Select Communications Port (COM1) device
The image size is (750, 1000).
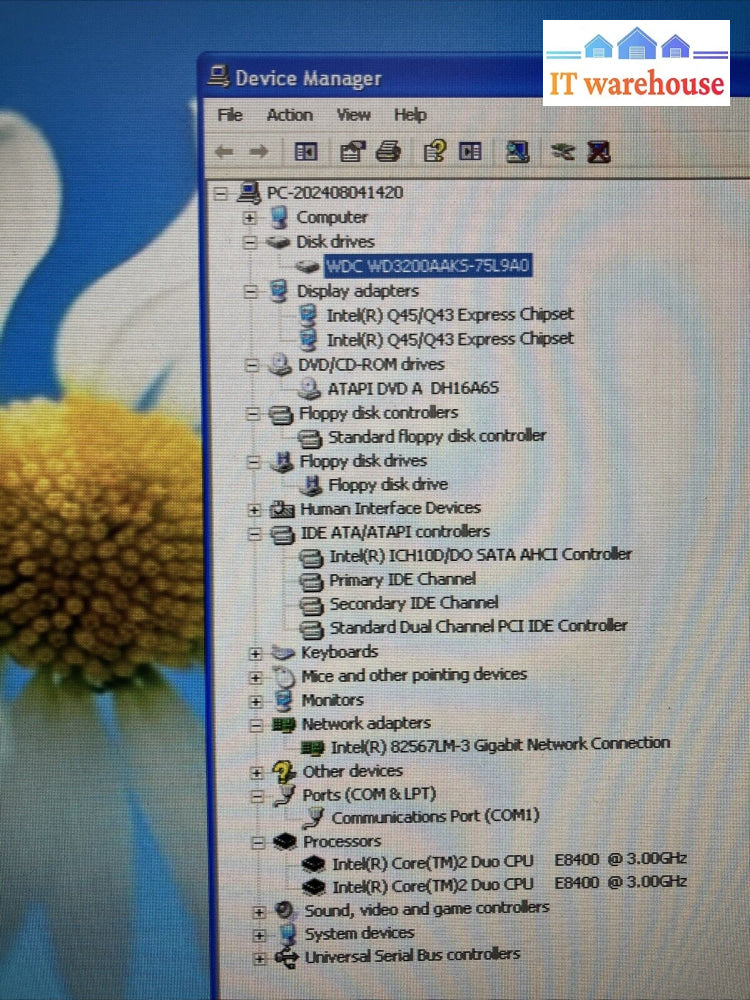click(435, 816)
